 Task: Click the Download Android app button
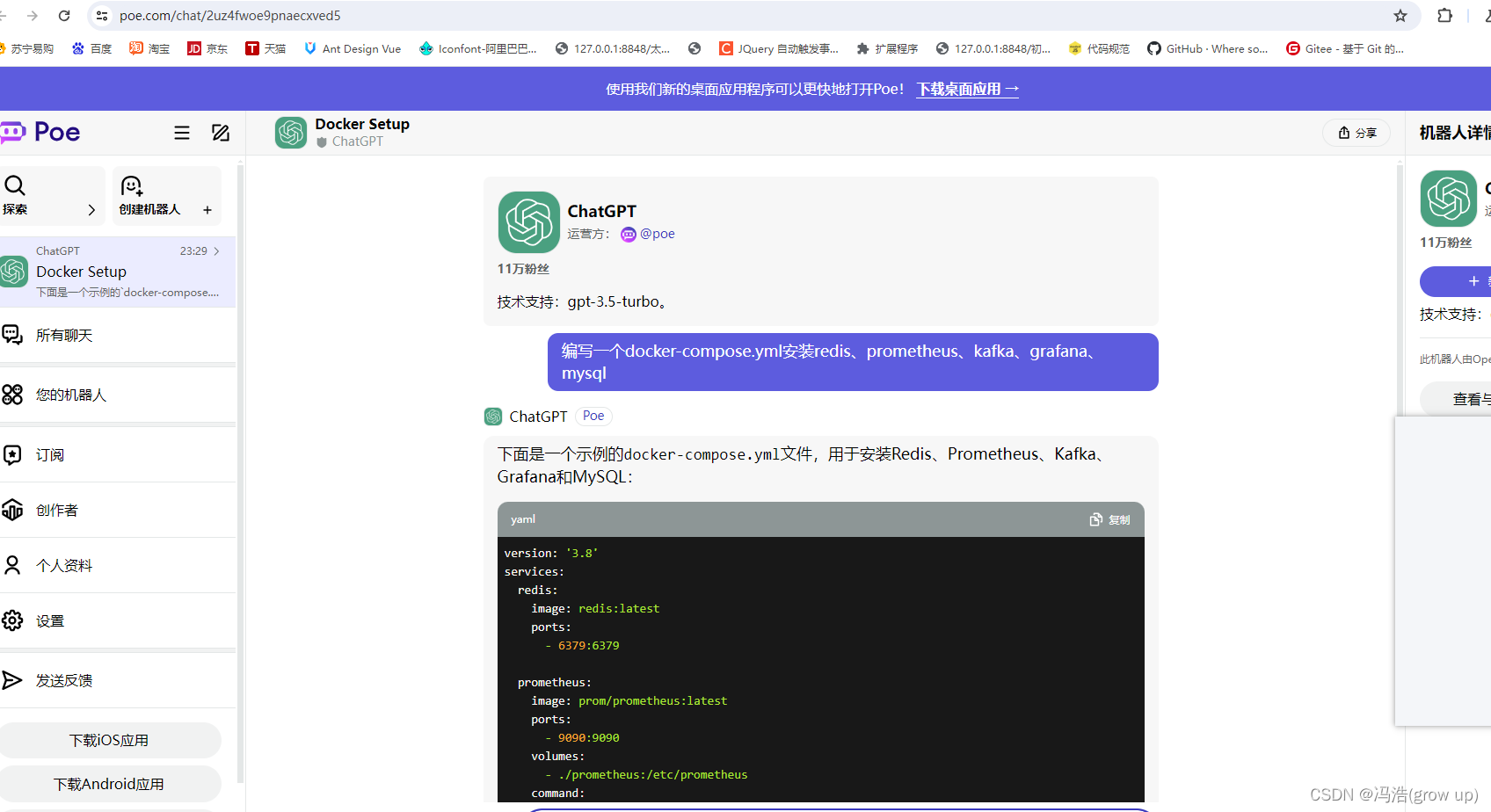pos(110,784)
